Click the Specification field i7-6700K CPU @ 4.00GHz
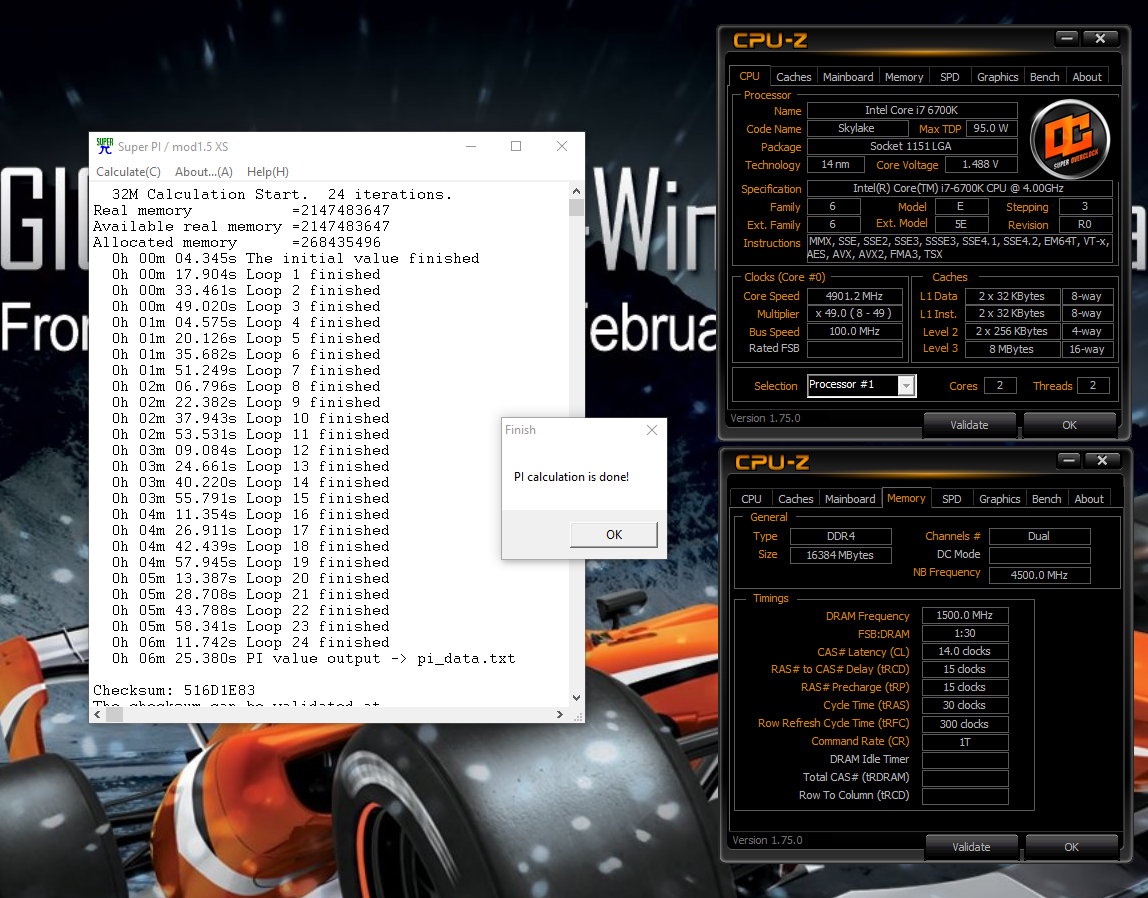1148x898 pixels. point(959,189)
